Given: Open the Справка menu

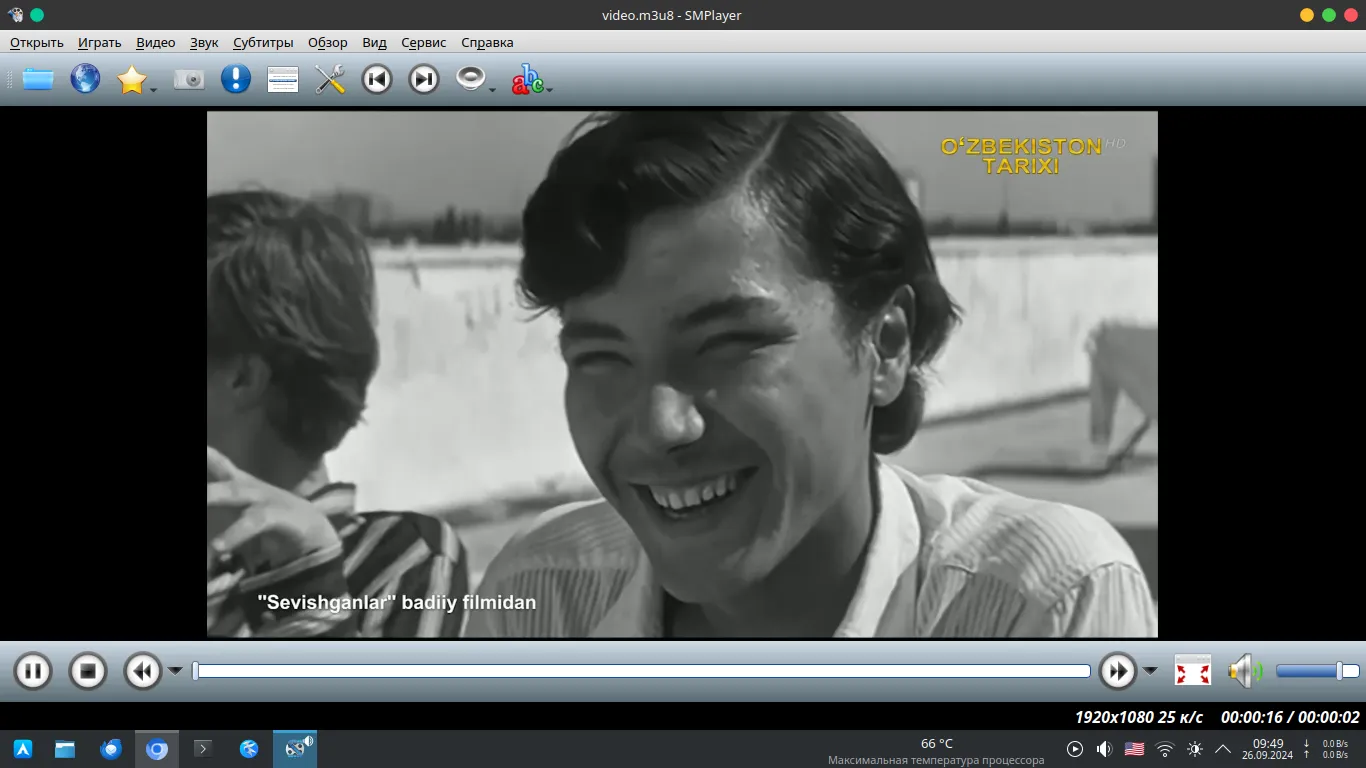Looking at the screenshot, I should (487, 42).
